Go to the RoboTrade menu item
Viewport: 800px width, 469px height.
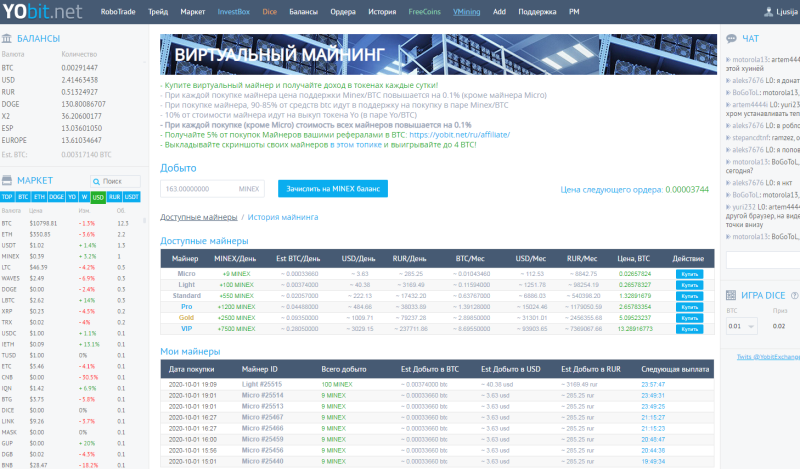(120, 13)
